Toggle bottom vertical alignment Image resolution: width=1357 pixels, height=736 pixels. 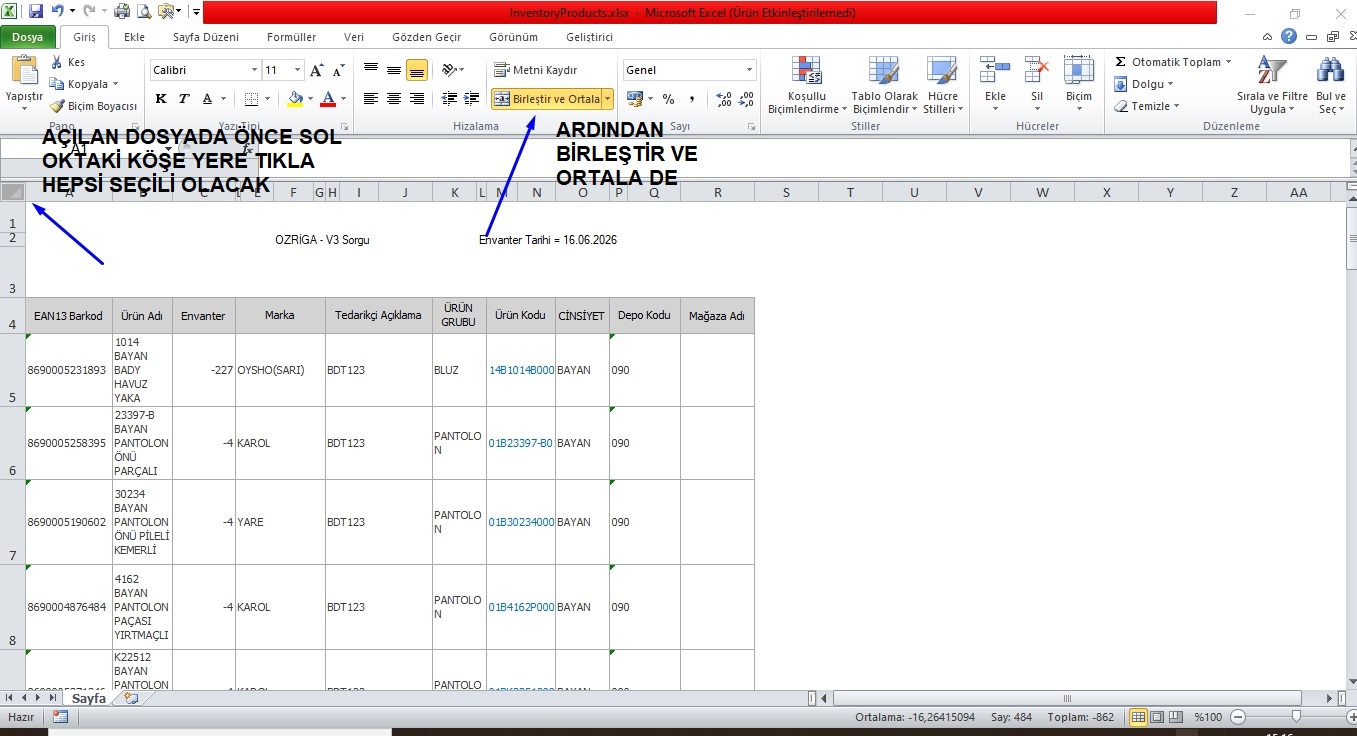coord(417,70)
